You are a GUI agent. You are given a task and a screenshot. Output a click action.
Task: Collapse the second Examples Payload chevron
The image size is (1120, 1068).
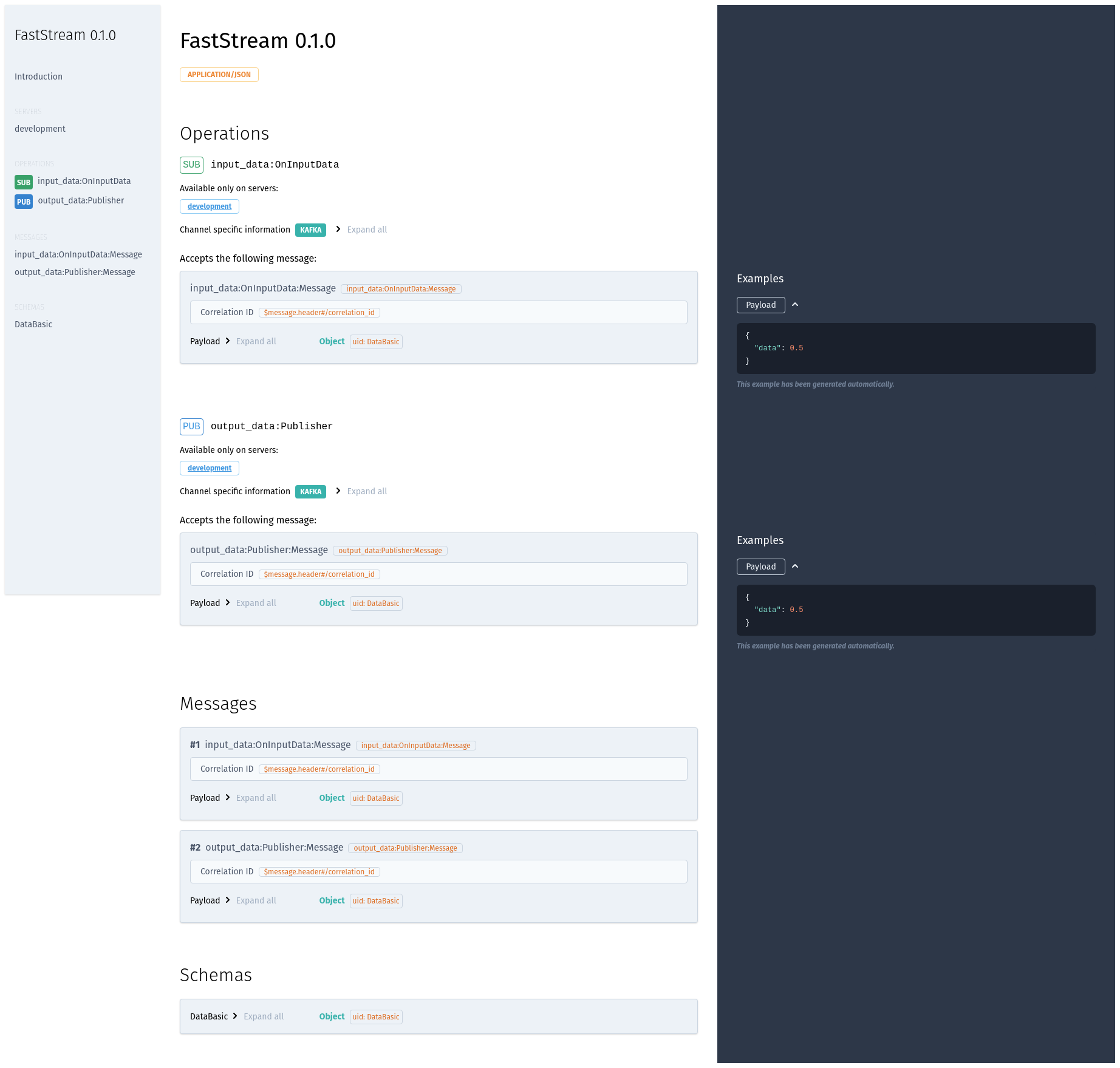795,566
